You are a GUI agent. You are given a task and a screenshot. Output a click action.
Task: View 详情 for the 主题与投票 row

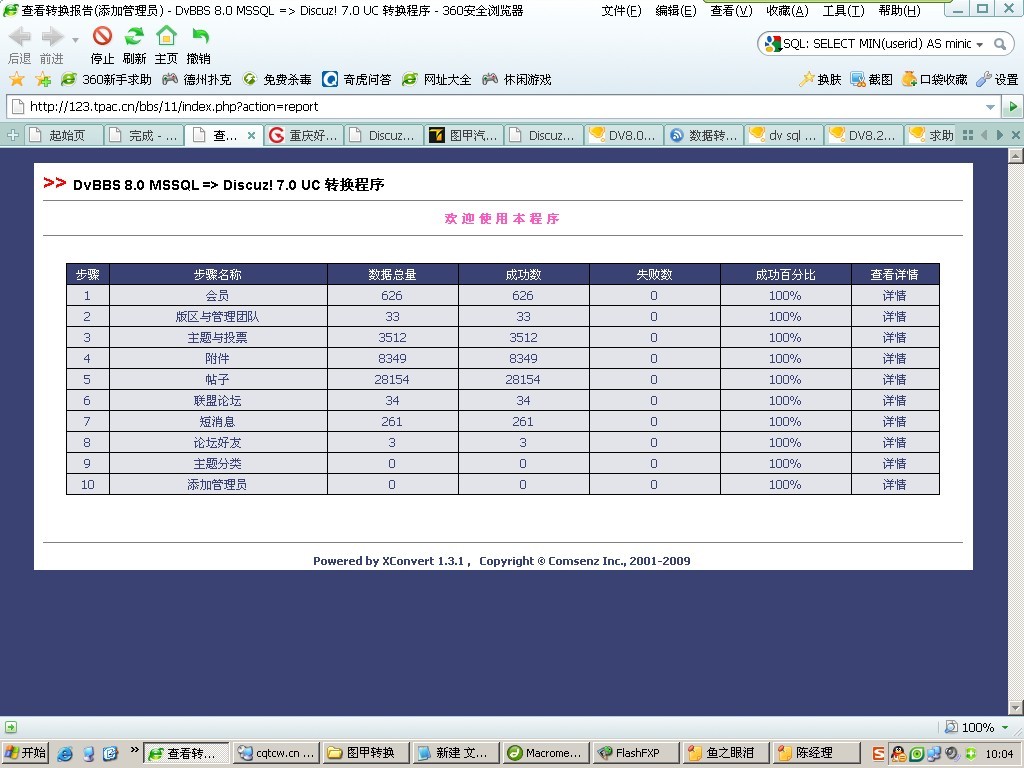(894, 338)
